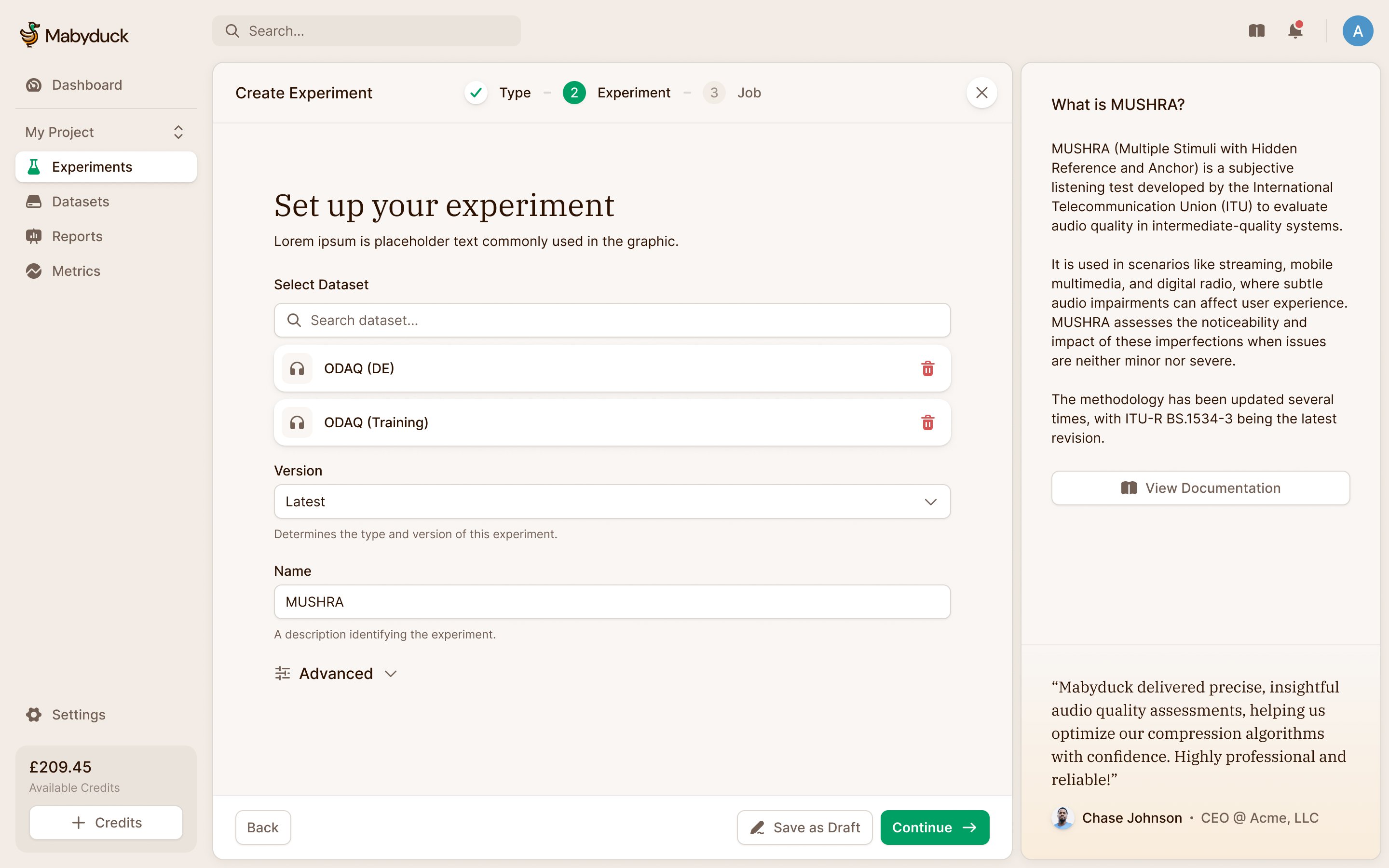This screenshot has height=868, width=1389.
Task: Click View Documentation button
Action: click(x=1200, y=488)
